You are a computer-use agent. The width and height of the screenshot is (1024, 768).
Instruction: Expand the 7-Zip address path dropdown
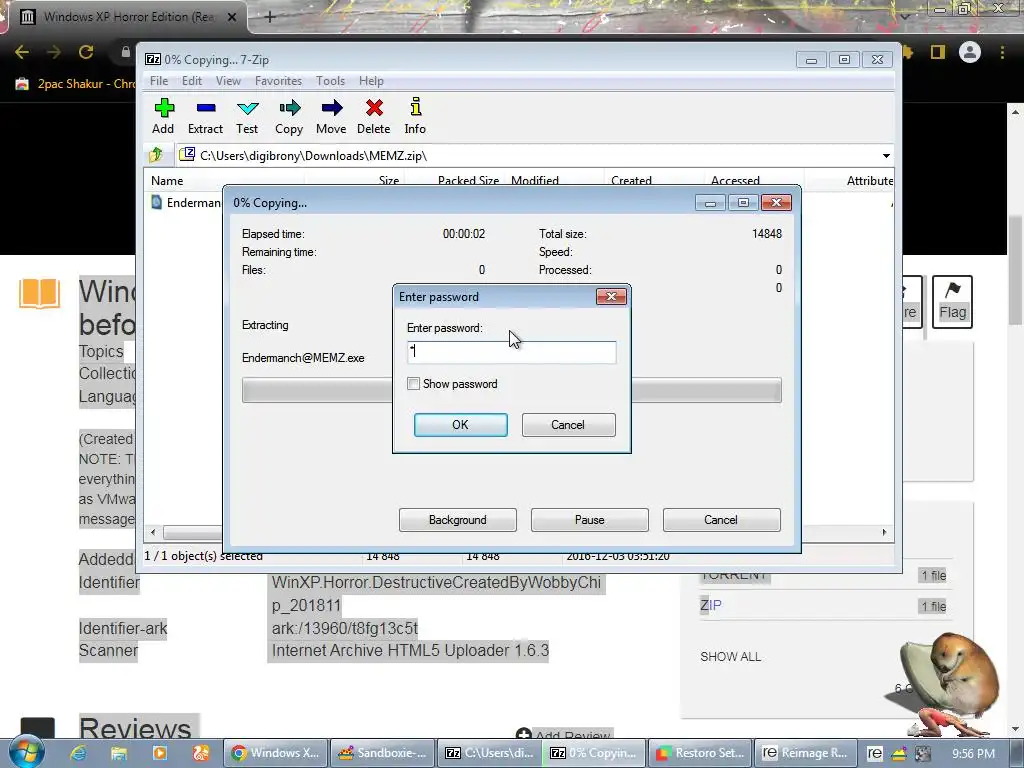point(886,155)
